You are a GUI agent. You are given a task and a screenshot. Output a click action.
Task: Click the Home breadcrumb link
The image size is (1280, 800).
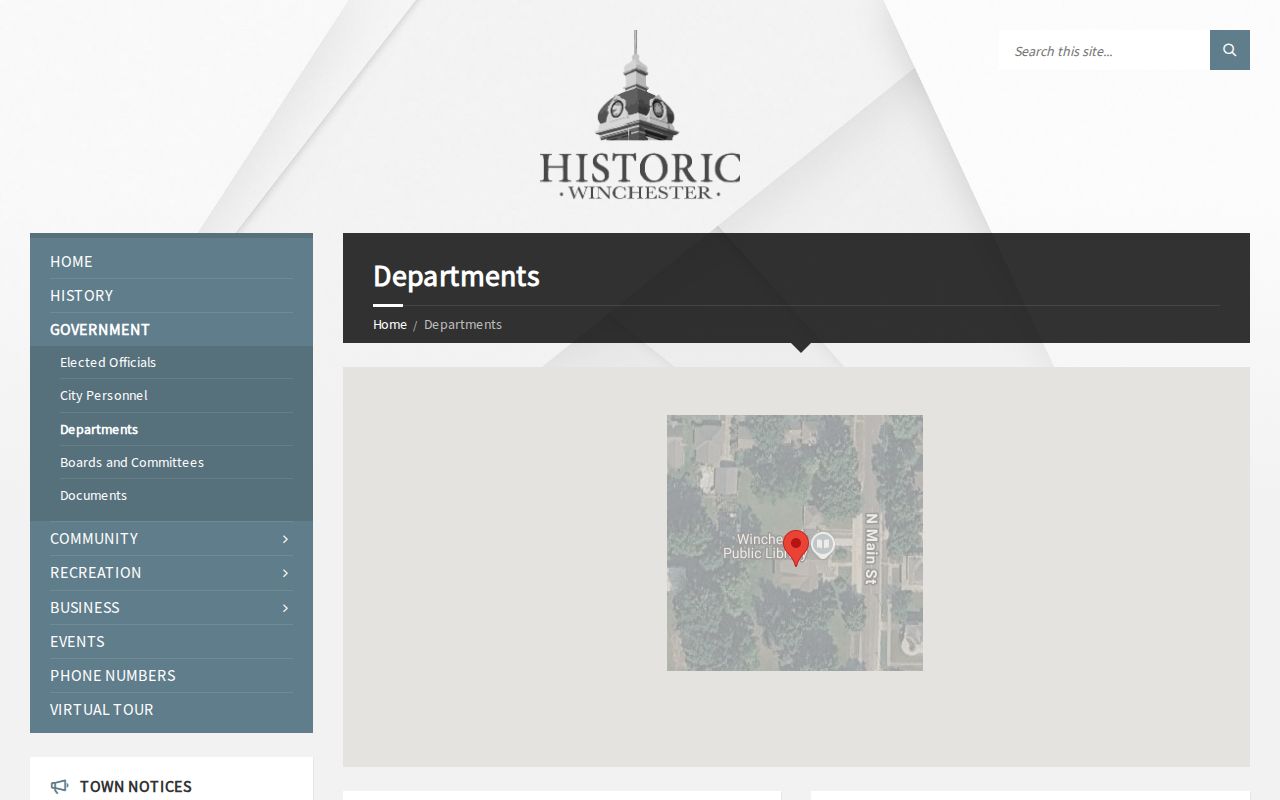[x=390, y=324]
